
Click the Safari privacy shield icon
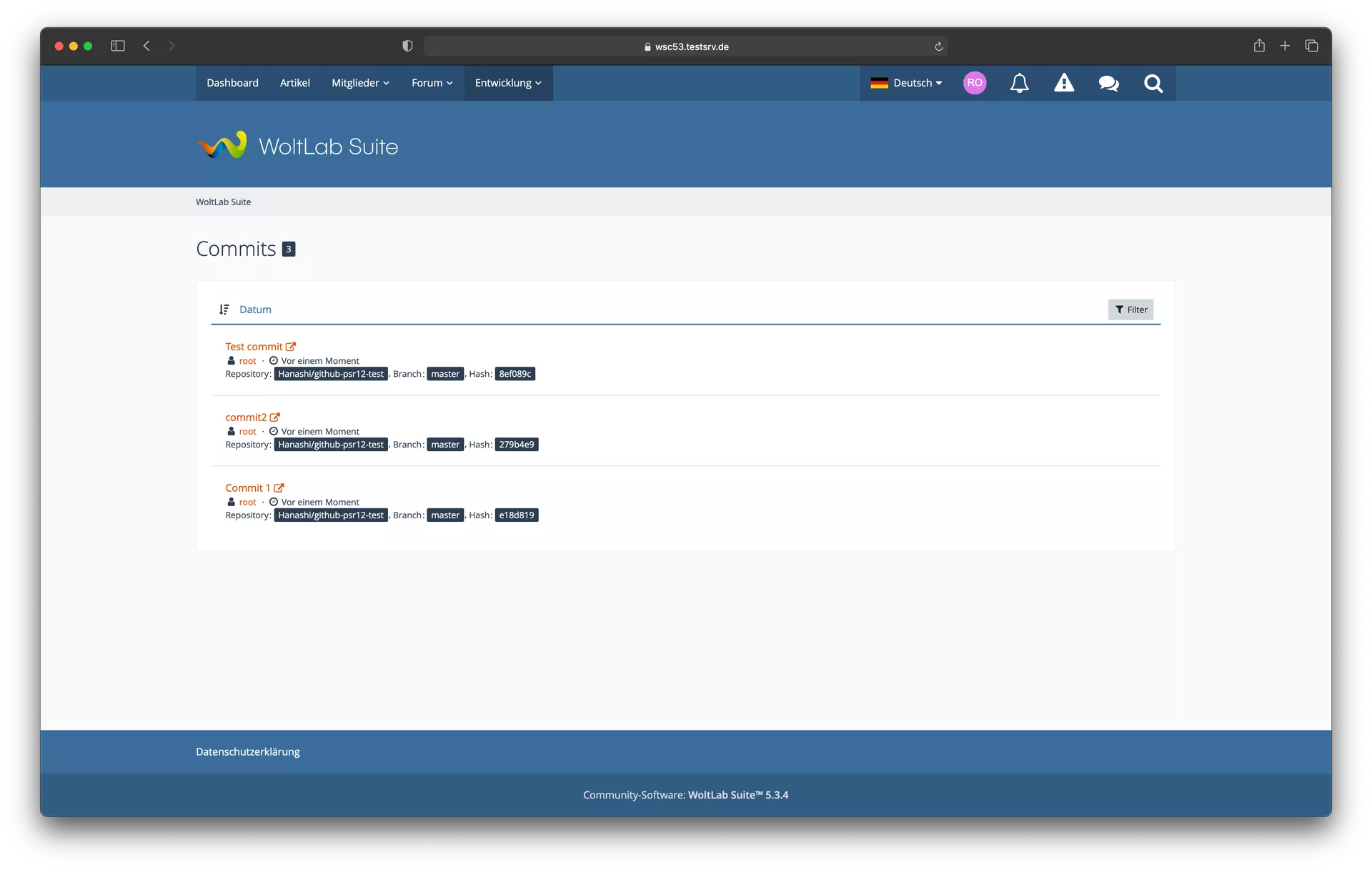point(407,46)
